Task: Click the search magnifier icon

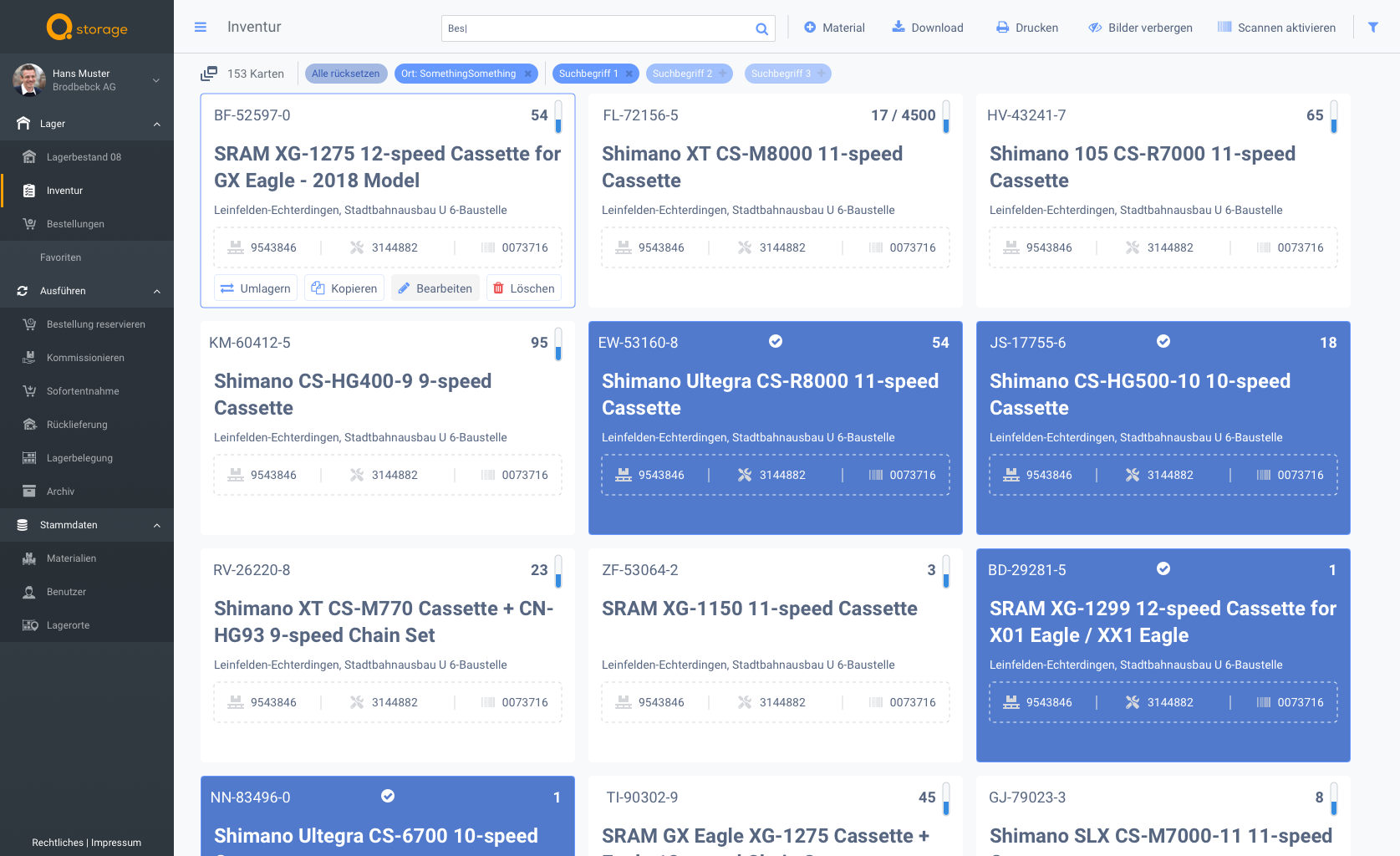Action: pyautogui.click(x=761, y=28)
